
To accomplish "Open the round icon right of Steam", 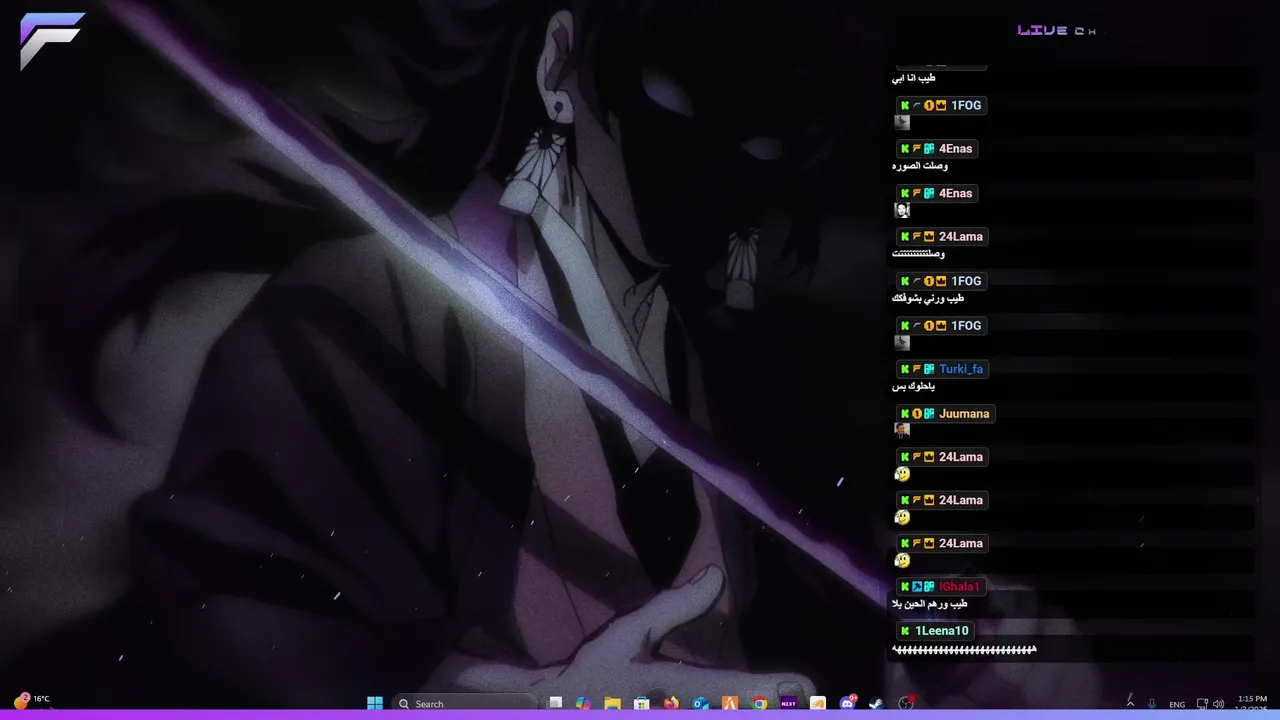I will (906, 703).
